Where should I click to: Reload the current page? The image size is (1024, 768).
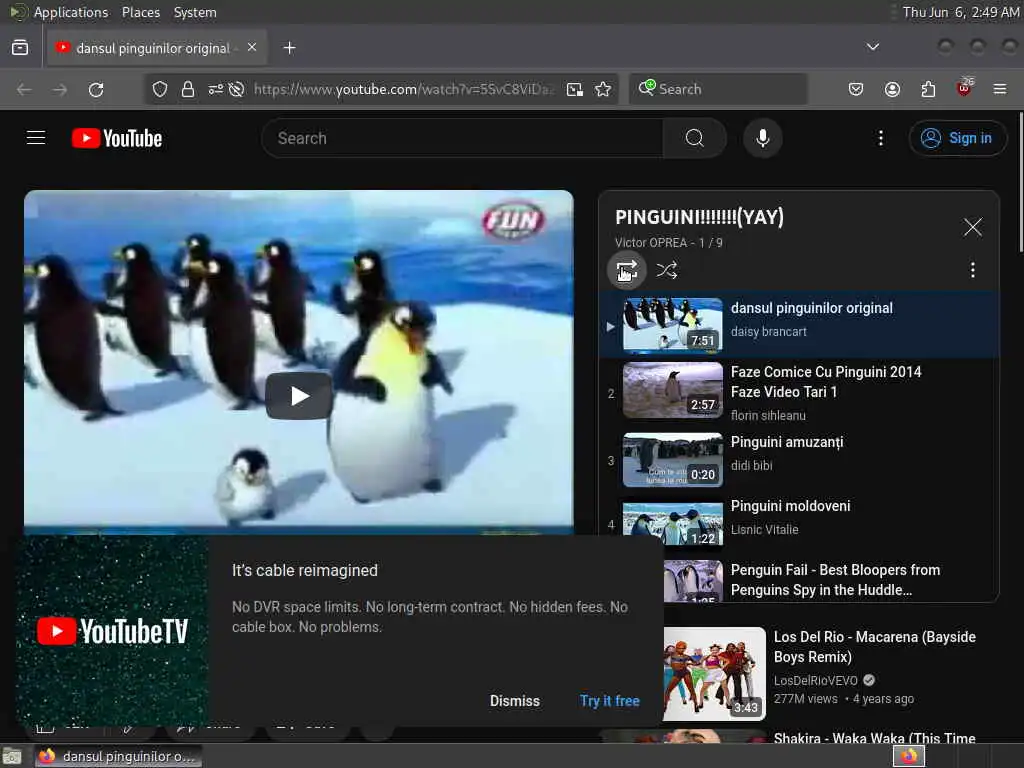(96, 89)
